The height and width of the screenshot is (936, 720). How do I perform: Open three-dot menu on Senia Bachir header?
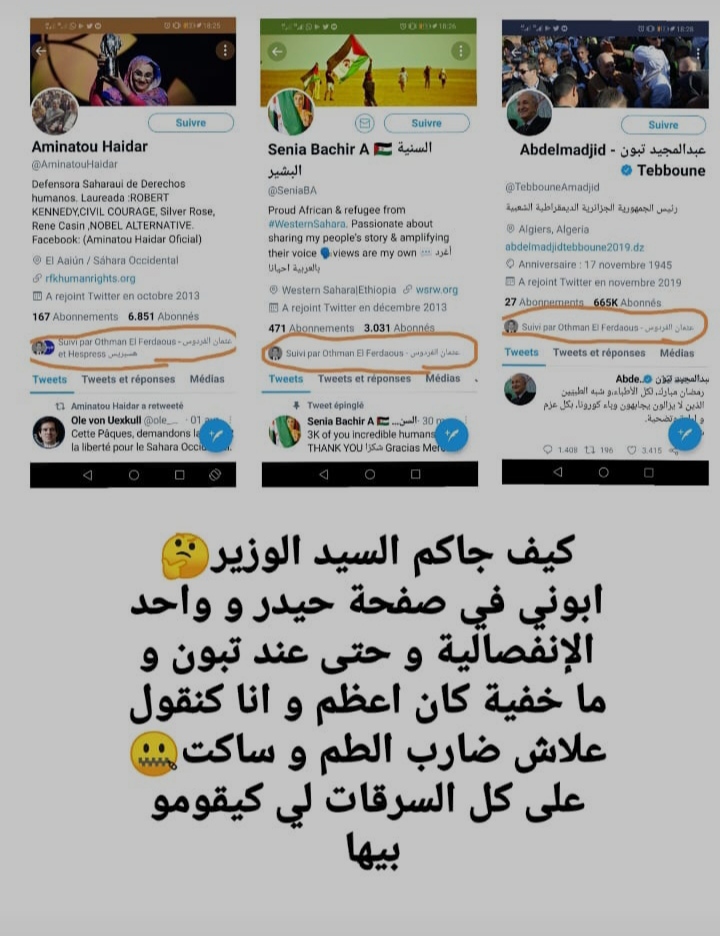[x=460, y=51]
